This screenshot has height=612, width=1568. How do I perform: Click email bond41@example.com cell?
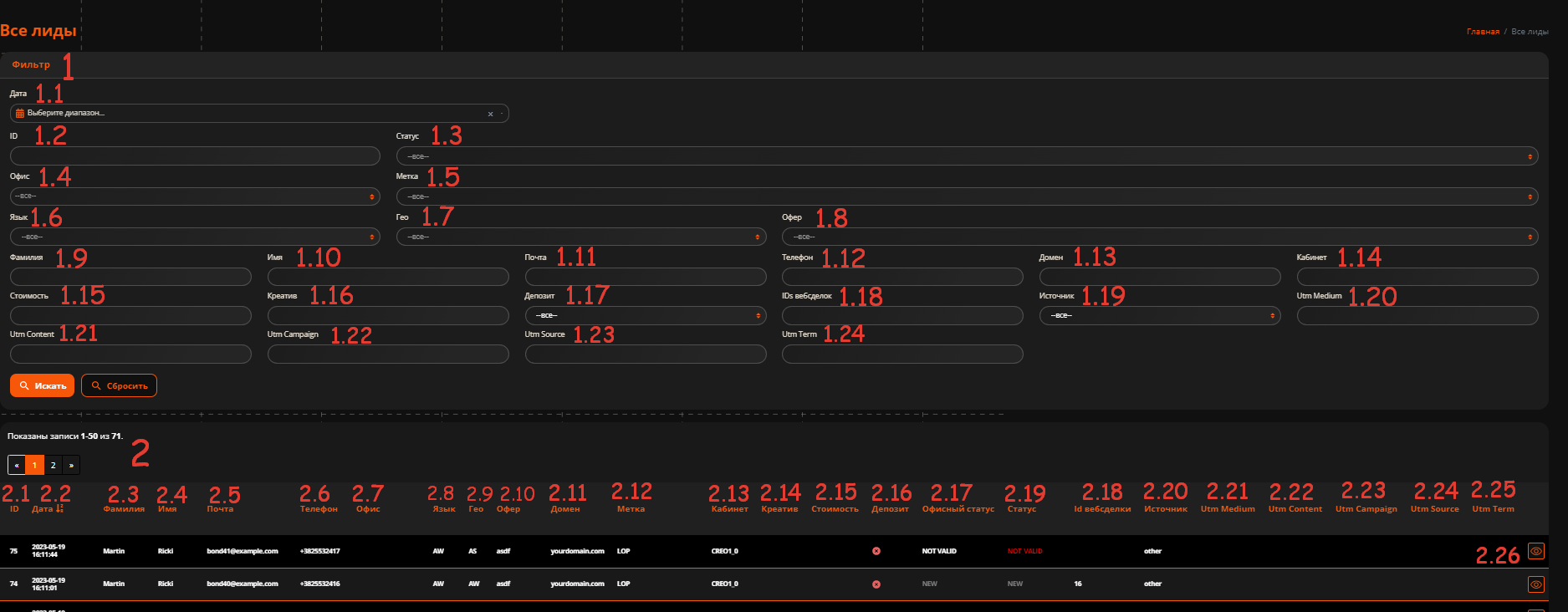(x=243, y=551)
